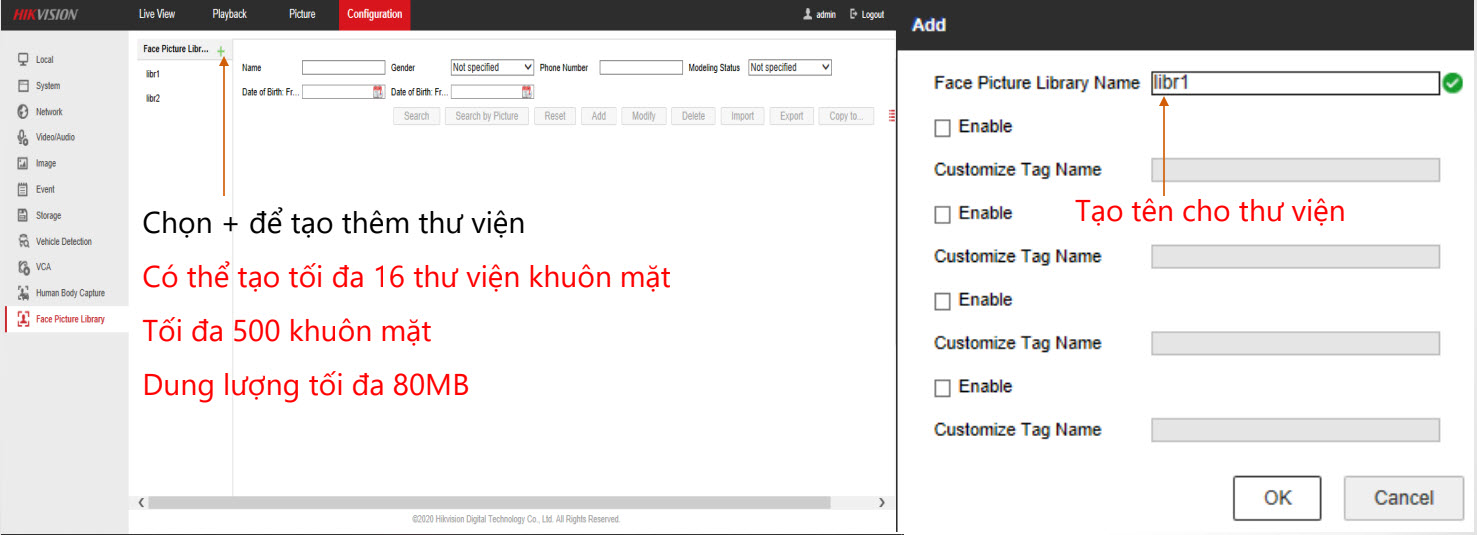
Task: Click the Logout icon in header
Action: (854, 15)
